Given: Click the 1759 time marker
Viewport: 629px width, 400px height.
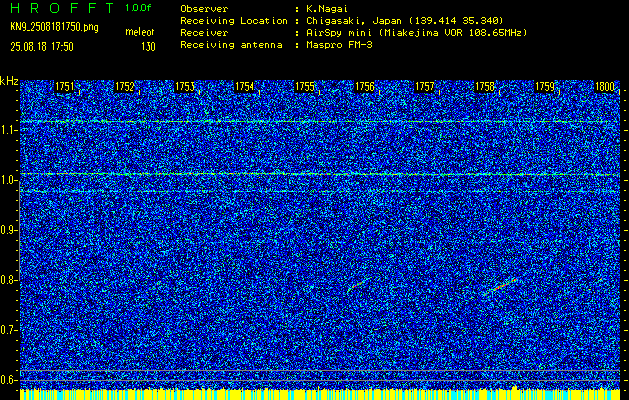Looking at the screenshot, I should tap(545, 87).
